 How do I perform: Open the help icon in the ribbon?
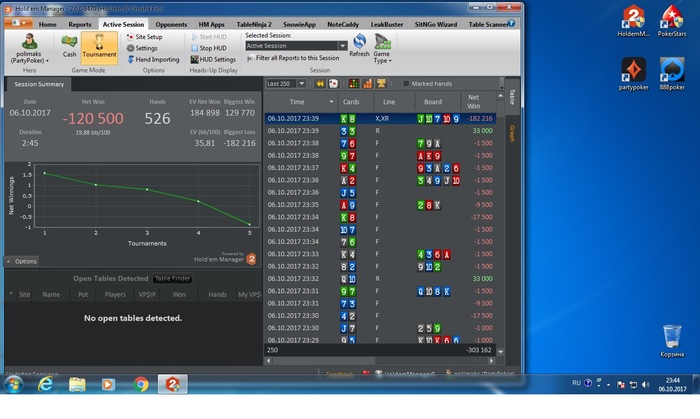(512, 23)
